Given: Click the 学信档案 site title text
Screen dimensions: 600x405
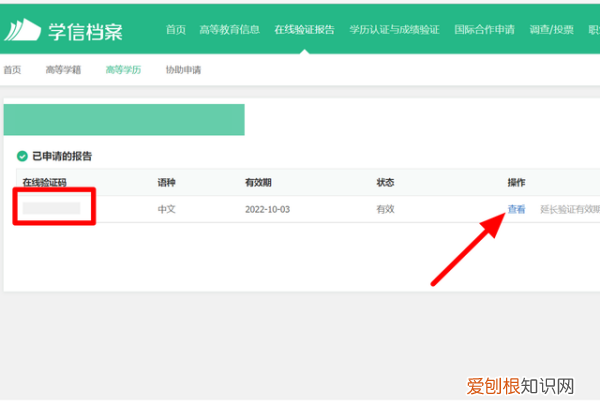Looking at the screenshot, I should (85, 31).
